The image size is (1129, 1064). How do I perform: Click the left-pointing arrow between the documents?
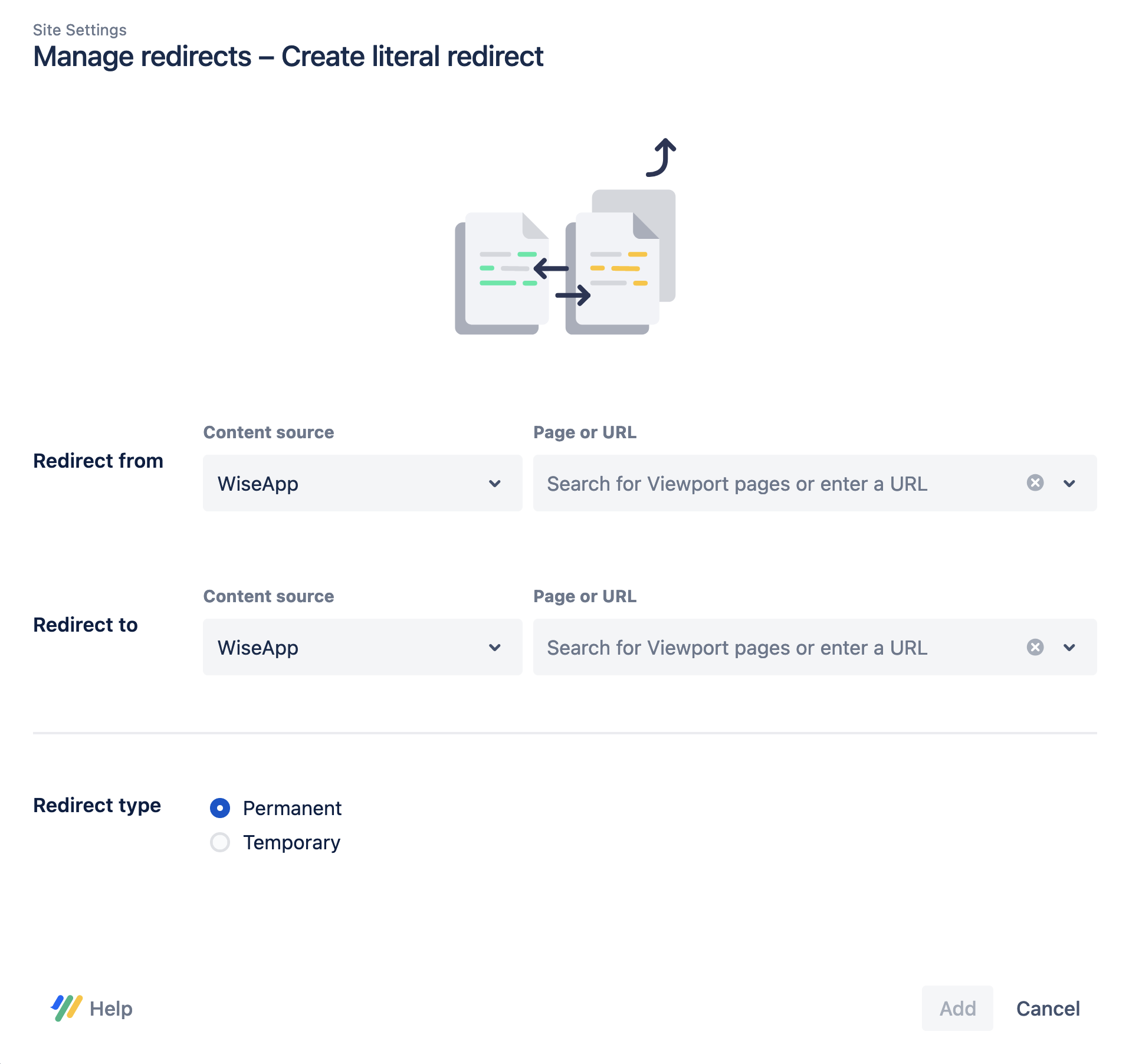point(551,268)
